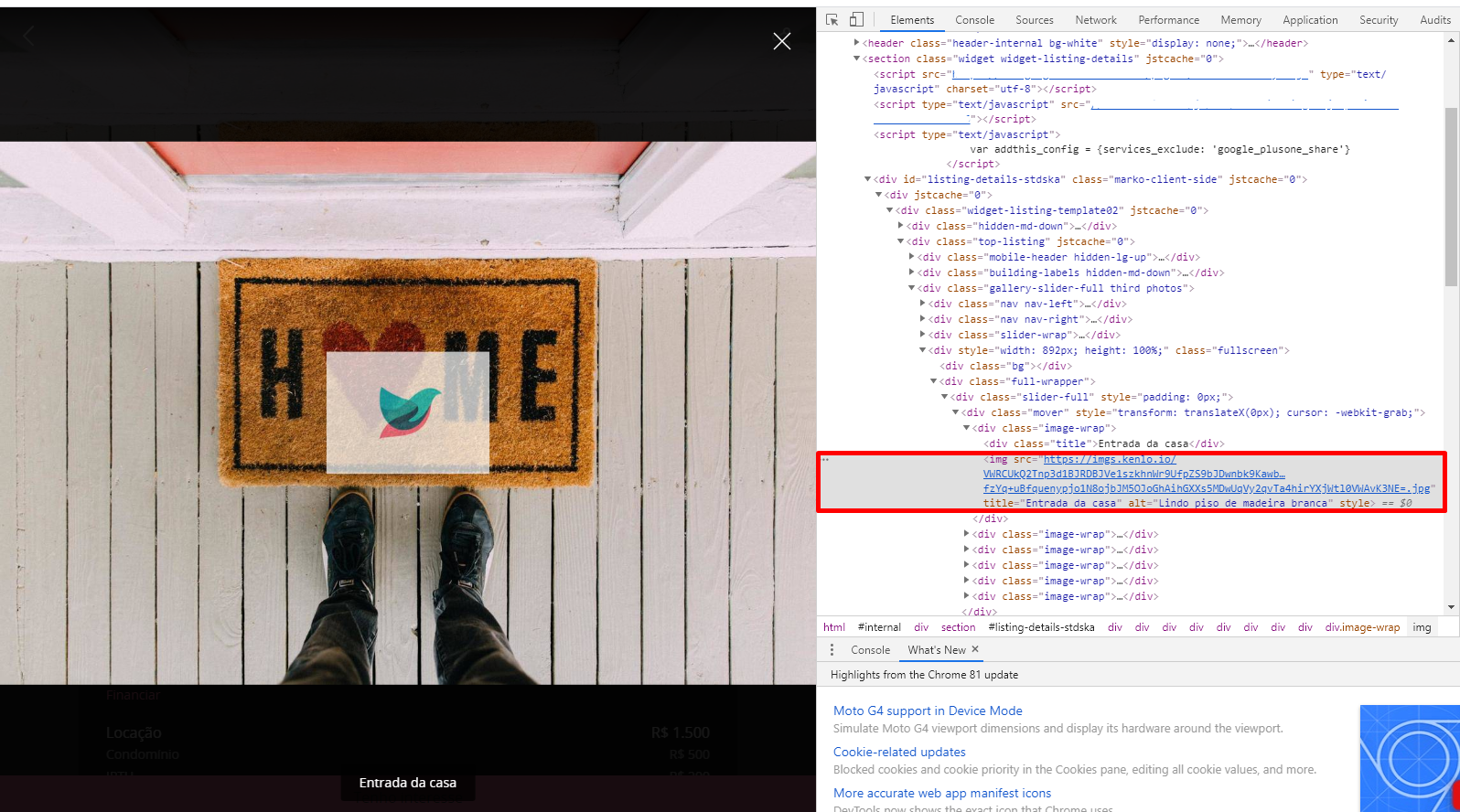Open the Audits tab

pos(1434,20)
